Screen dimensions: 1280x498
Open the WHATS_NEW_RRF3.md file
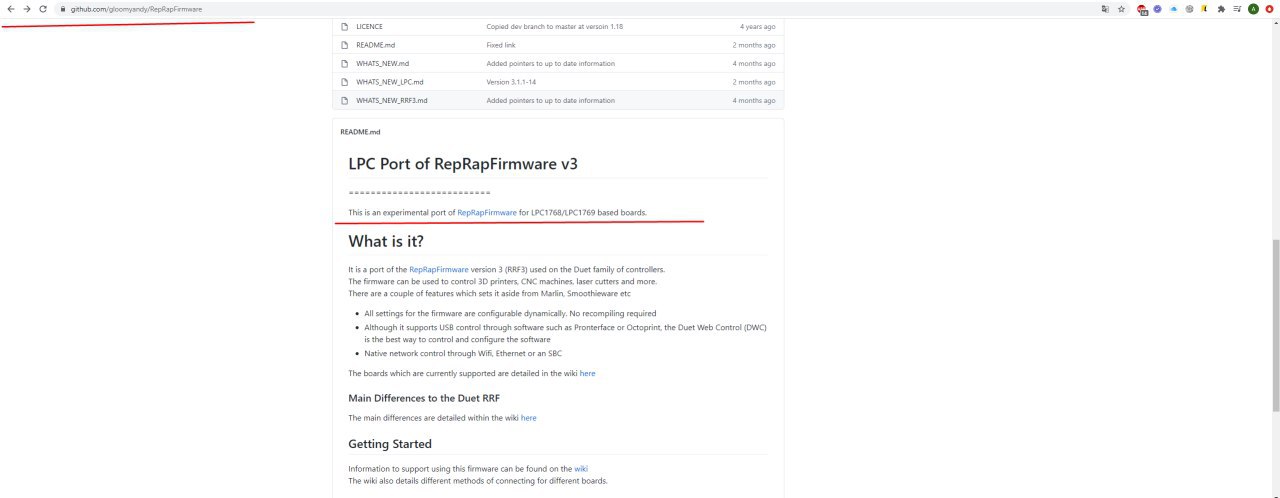pos(391,100)
